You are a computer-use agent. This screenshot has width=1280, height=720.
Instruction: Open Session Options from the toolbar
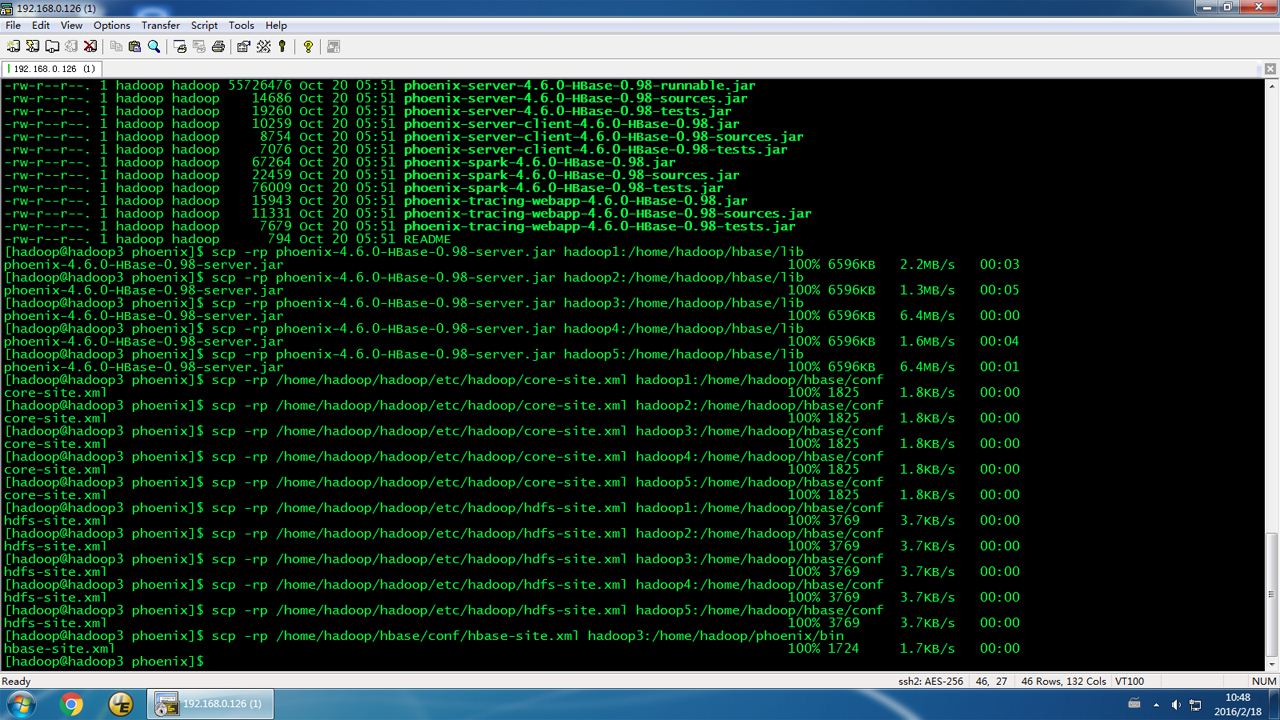(244, 46)
